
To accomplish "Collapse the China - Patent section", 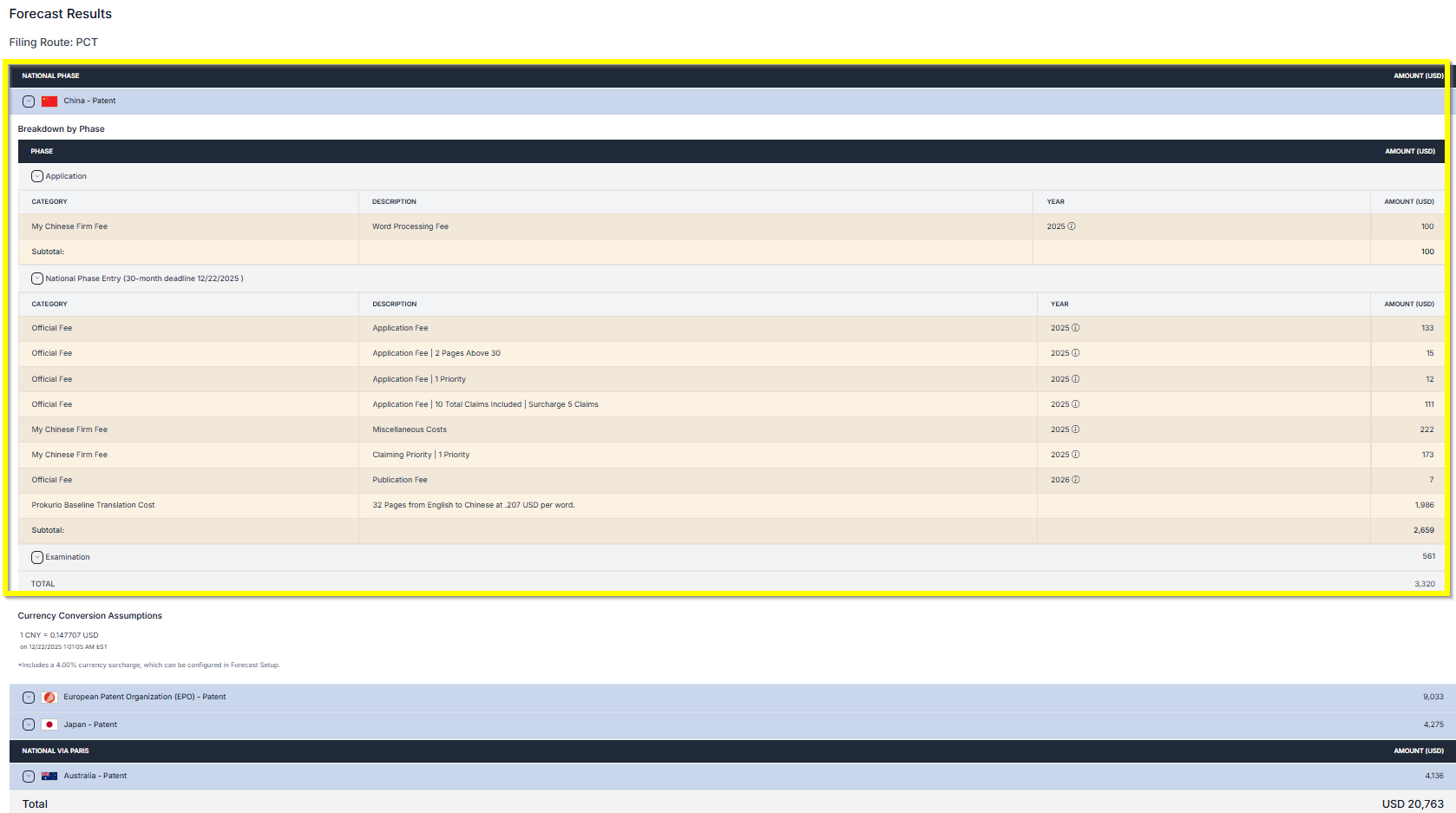I will (x=29, y=102).
